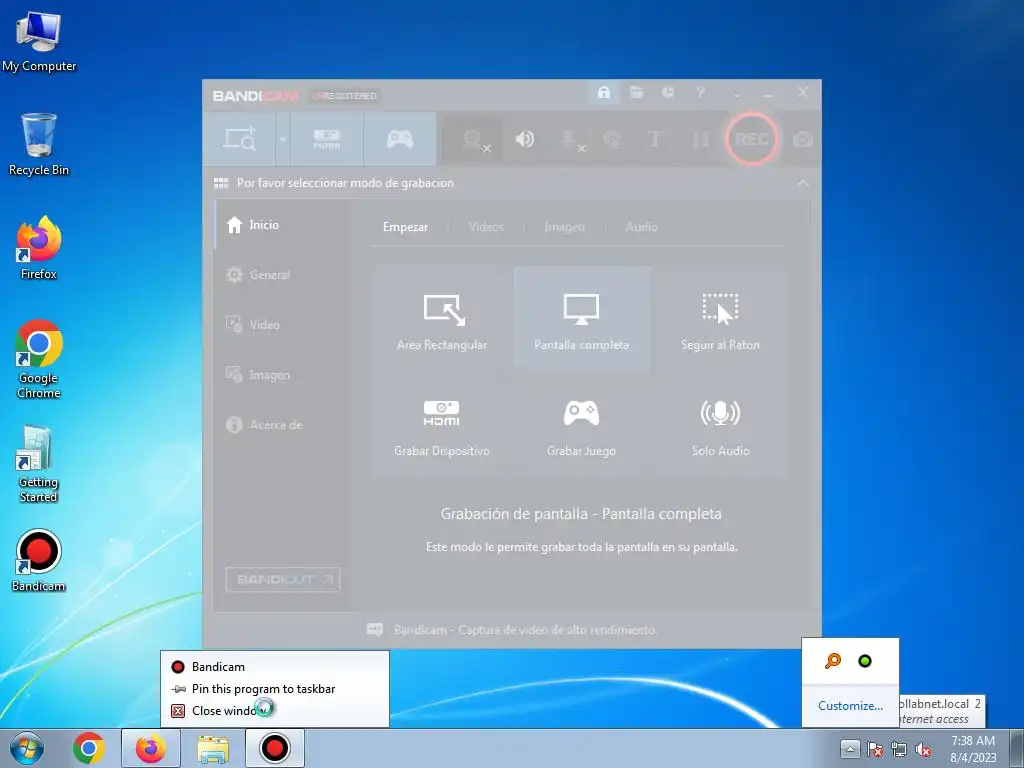Switch to the Empezar tab

point(406,227)
